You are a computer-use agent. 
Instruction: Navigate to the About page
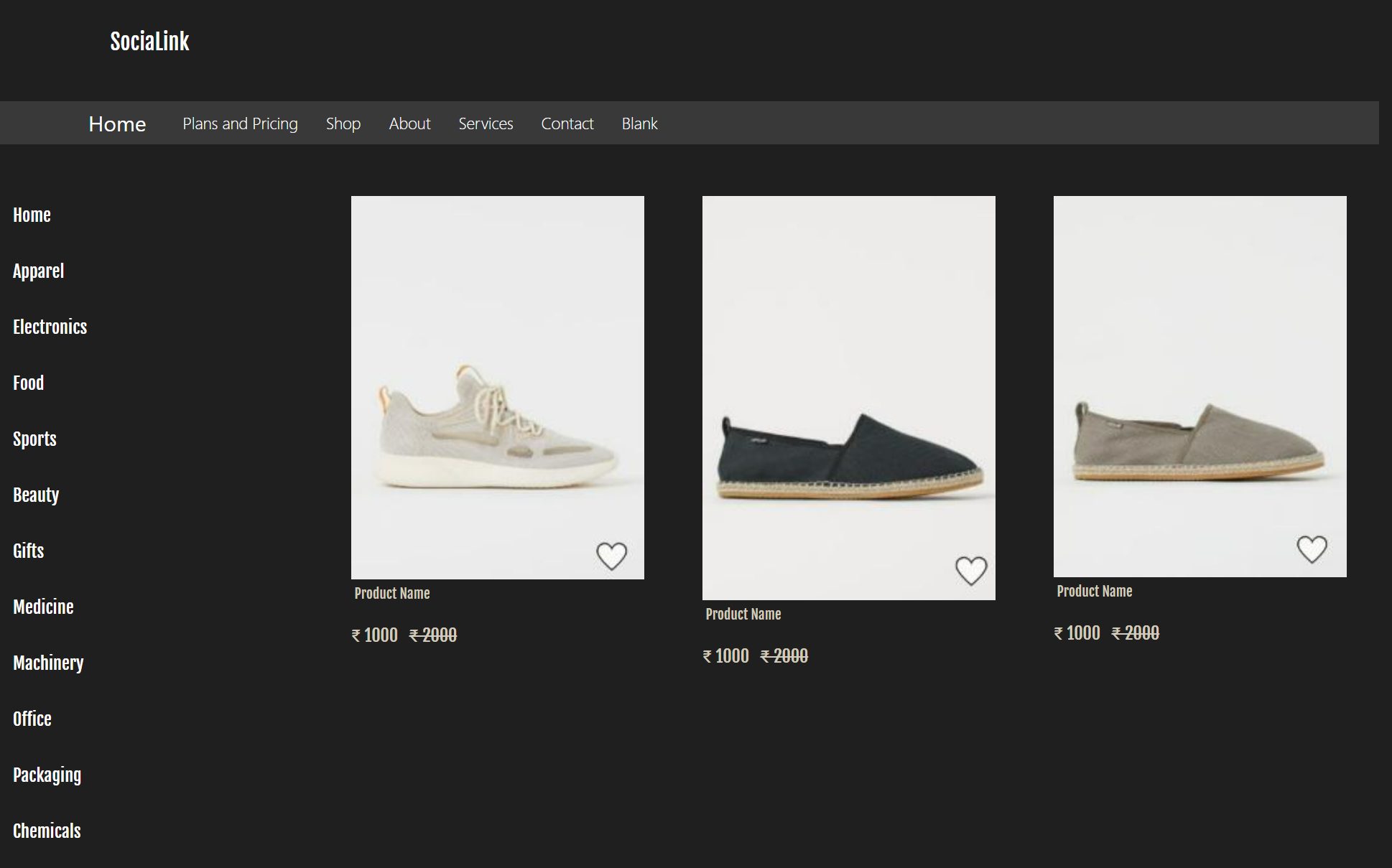click(409, 123)
